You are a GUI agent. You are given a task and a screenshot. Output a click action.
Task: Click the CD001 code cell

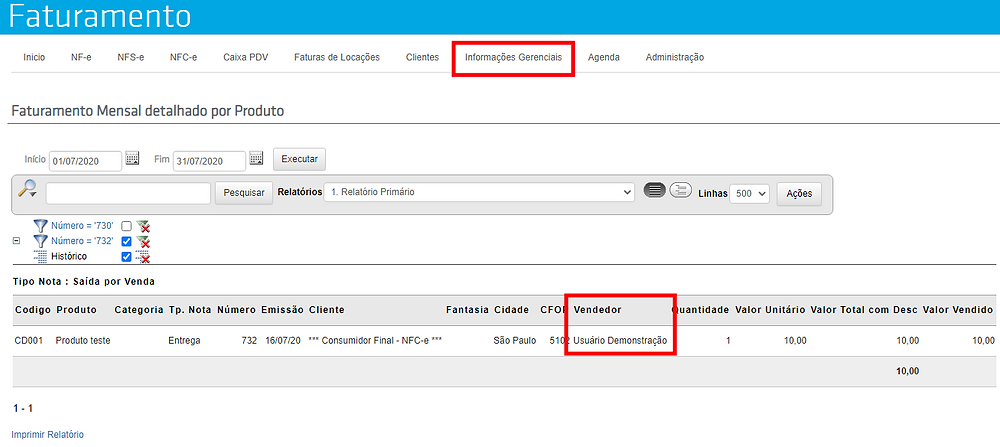coord(29,341)
